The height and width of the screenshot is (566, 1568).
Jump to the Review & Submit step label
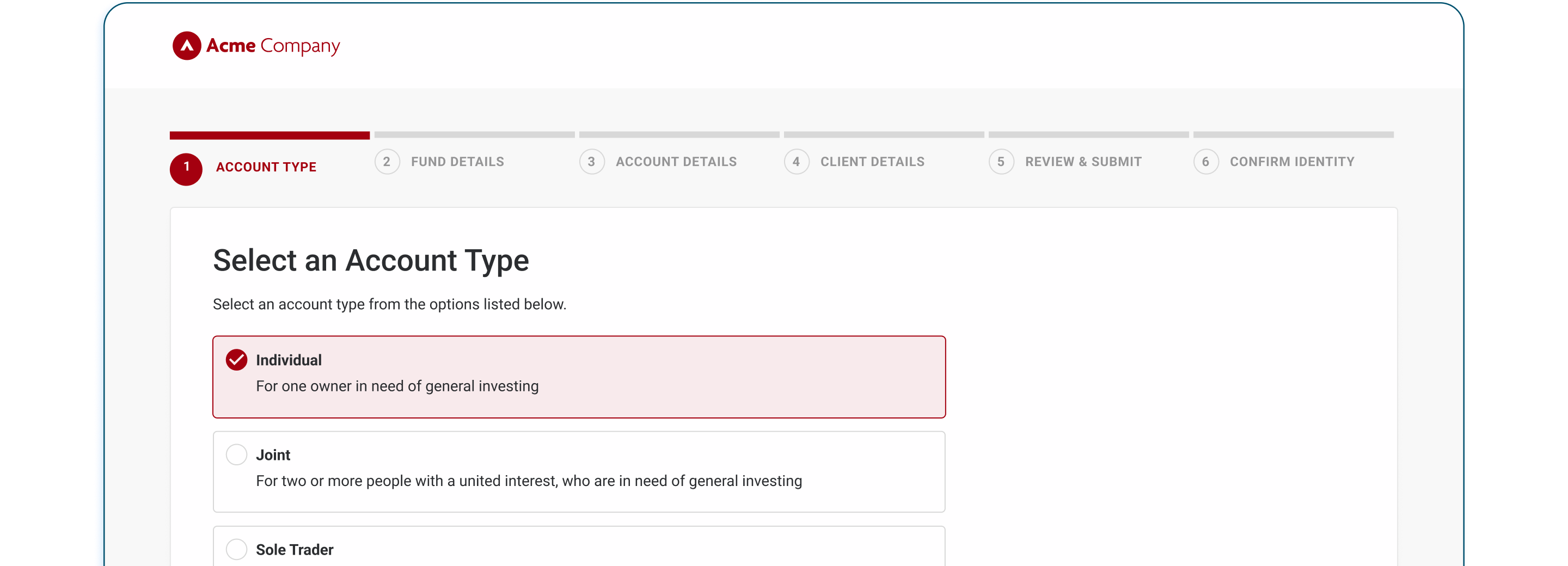click(x=1083, y=162)
